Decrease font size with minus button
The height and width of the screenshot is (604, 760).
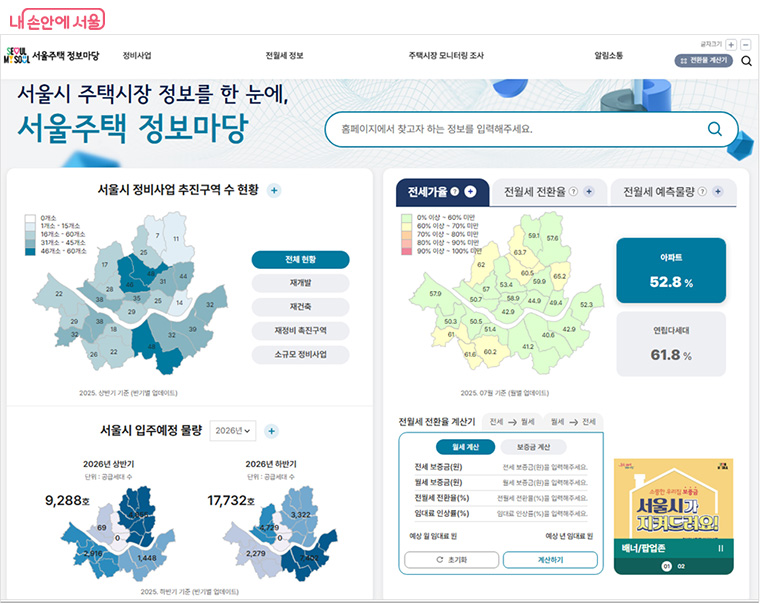tap(747, 45)
